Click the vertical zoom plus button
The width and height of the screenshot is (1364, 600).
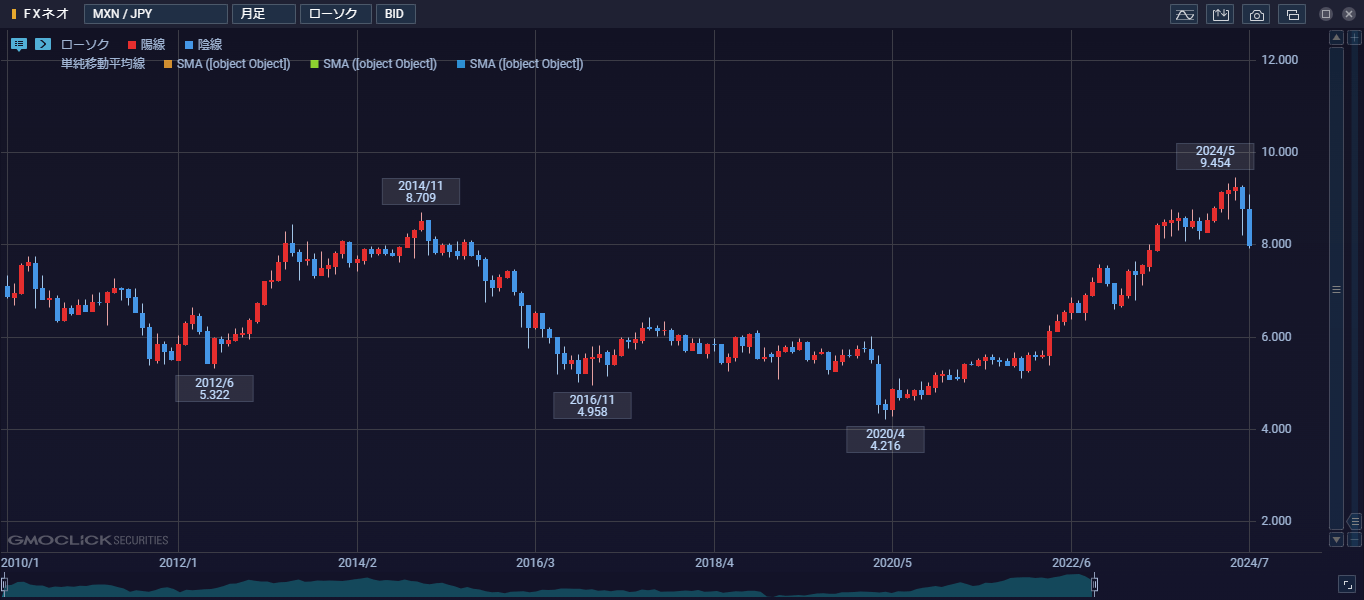point(1354,38)
